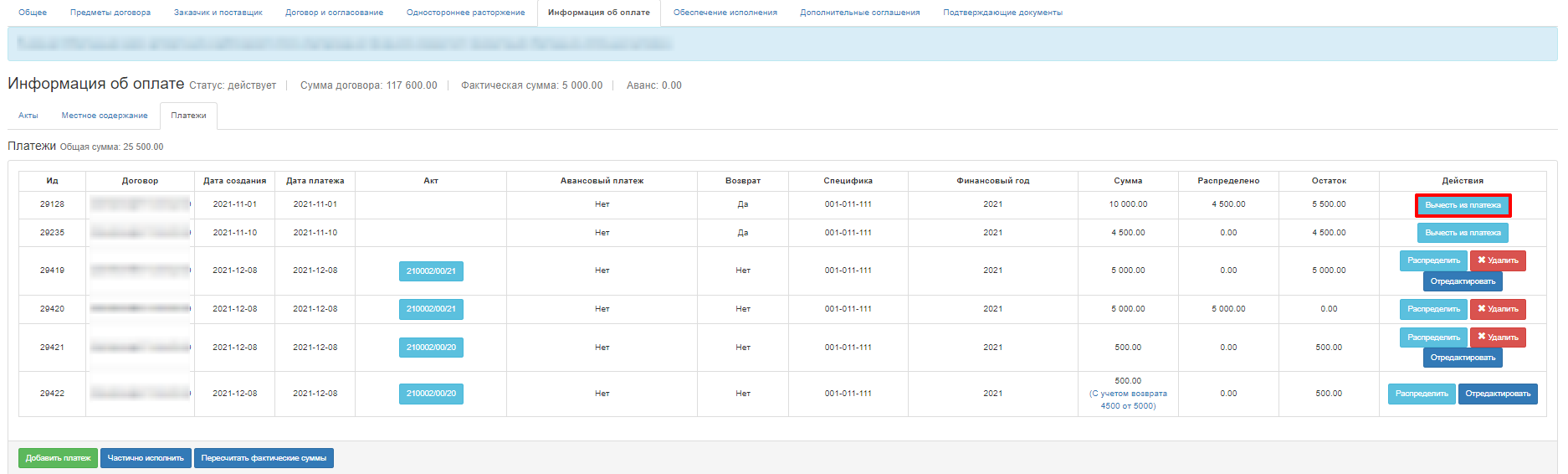
Task: Edit payment 29422 with Отредактировать
Action: click(1498, 394)
